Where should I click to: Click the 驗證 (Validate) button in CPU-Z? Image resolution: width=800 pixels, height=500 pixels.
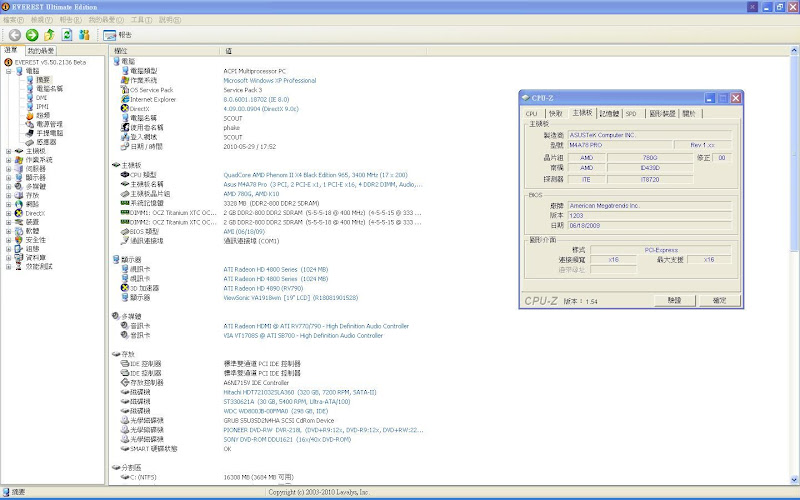click(x=674, y=301)
